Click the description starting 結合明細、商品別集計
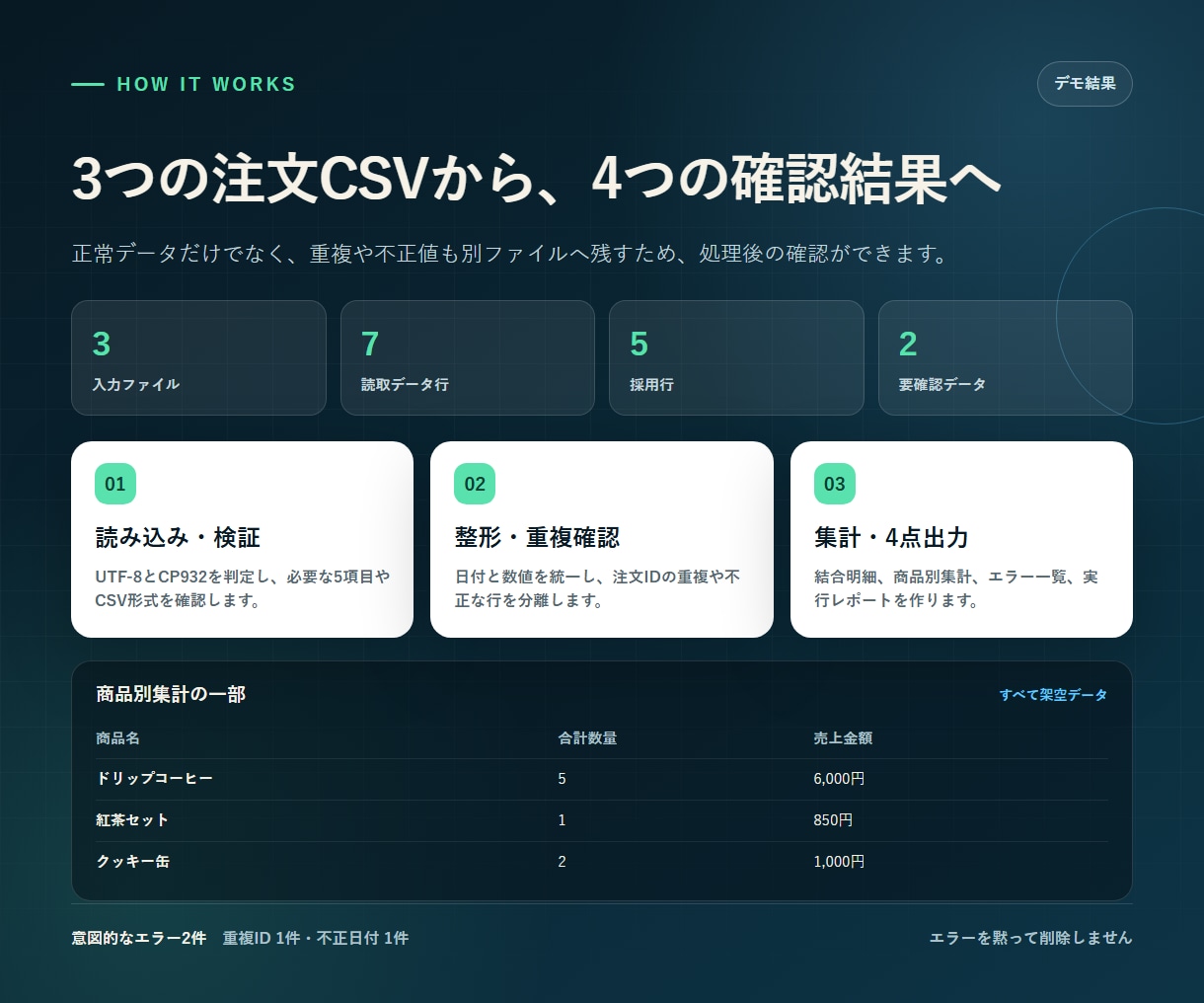 tap(956, 588)
